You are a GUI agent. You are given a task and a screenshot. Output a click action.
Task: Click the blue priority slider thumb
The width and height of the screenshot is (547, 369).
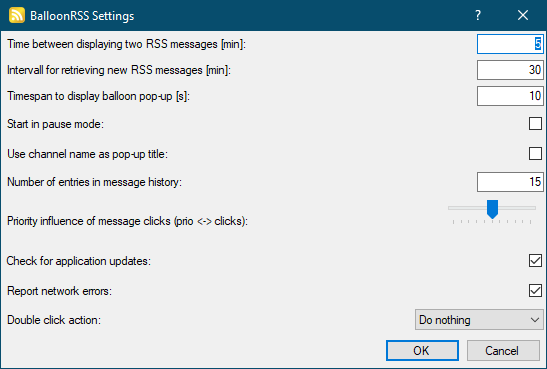point(492,209)
